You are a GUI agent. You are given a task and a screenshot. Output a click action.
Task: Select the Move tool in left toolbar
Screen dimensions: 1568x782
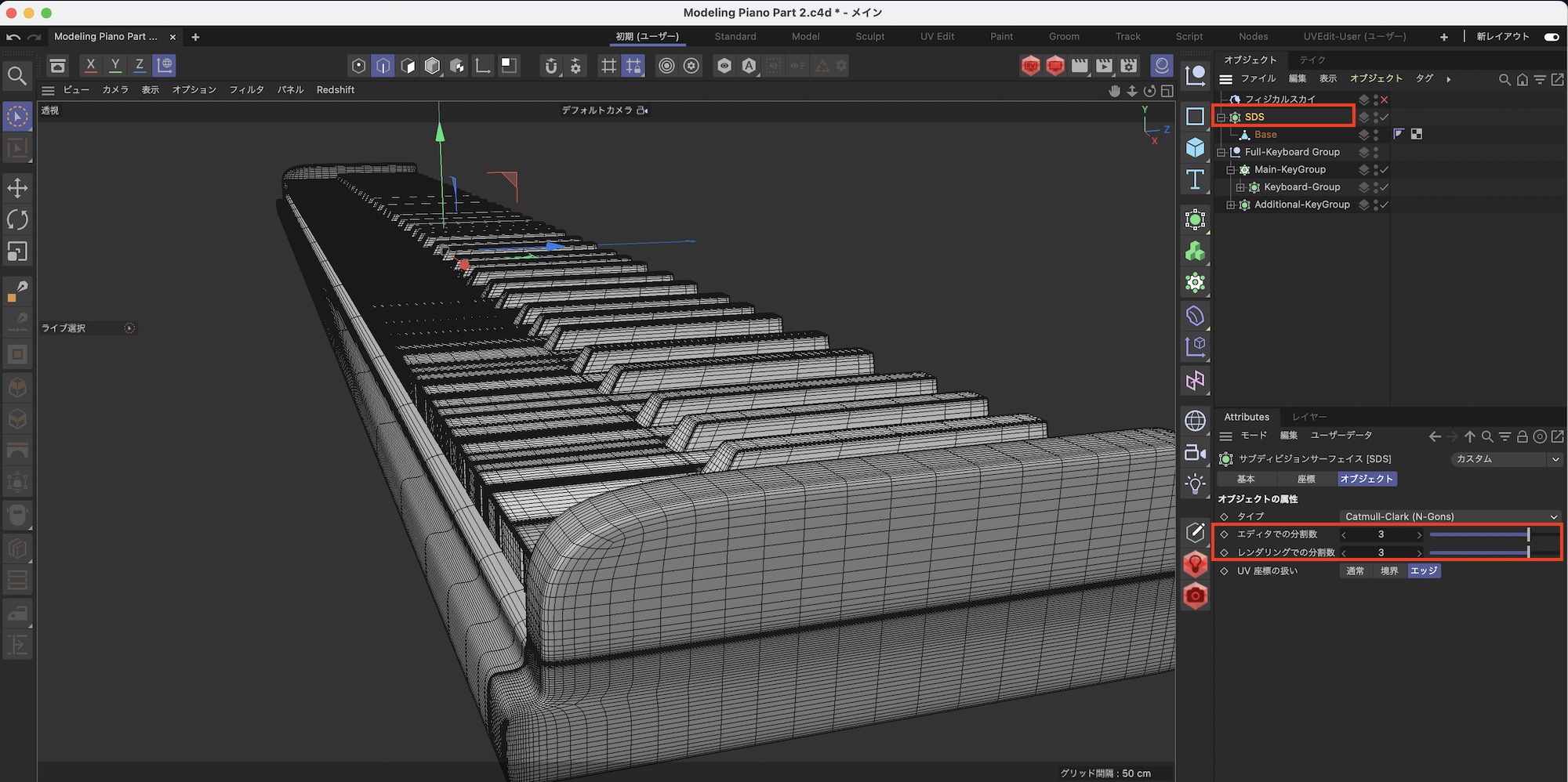[17, 188]
